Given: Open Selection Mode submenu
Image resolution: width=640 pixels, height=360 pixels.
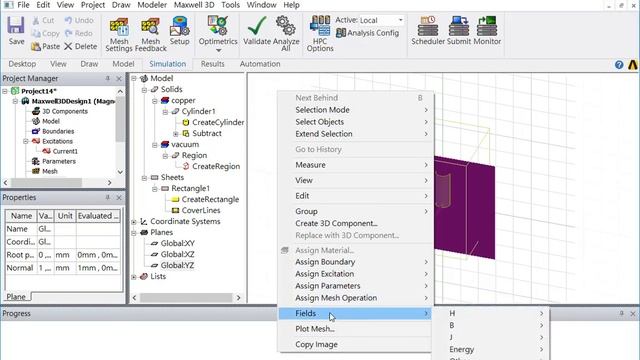Looking at the screenshot, I should coord(355,110).
